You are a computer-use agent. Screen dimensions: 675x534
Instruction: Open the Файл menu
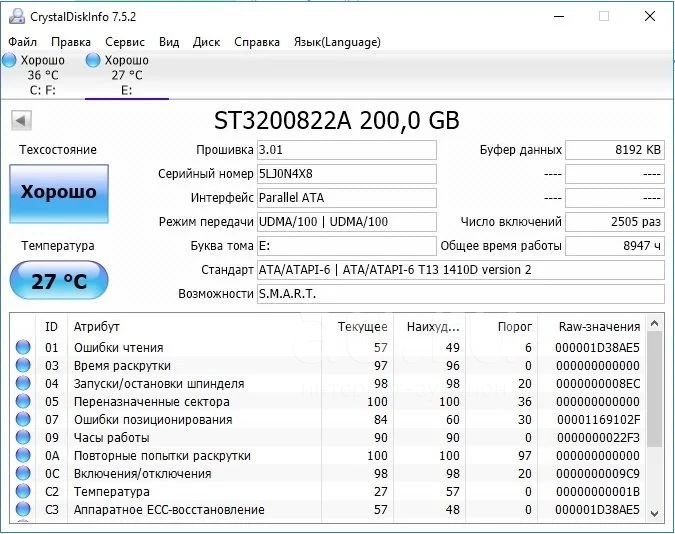point(22,42)
